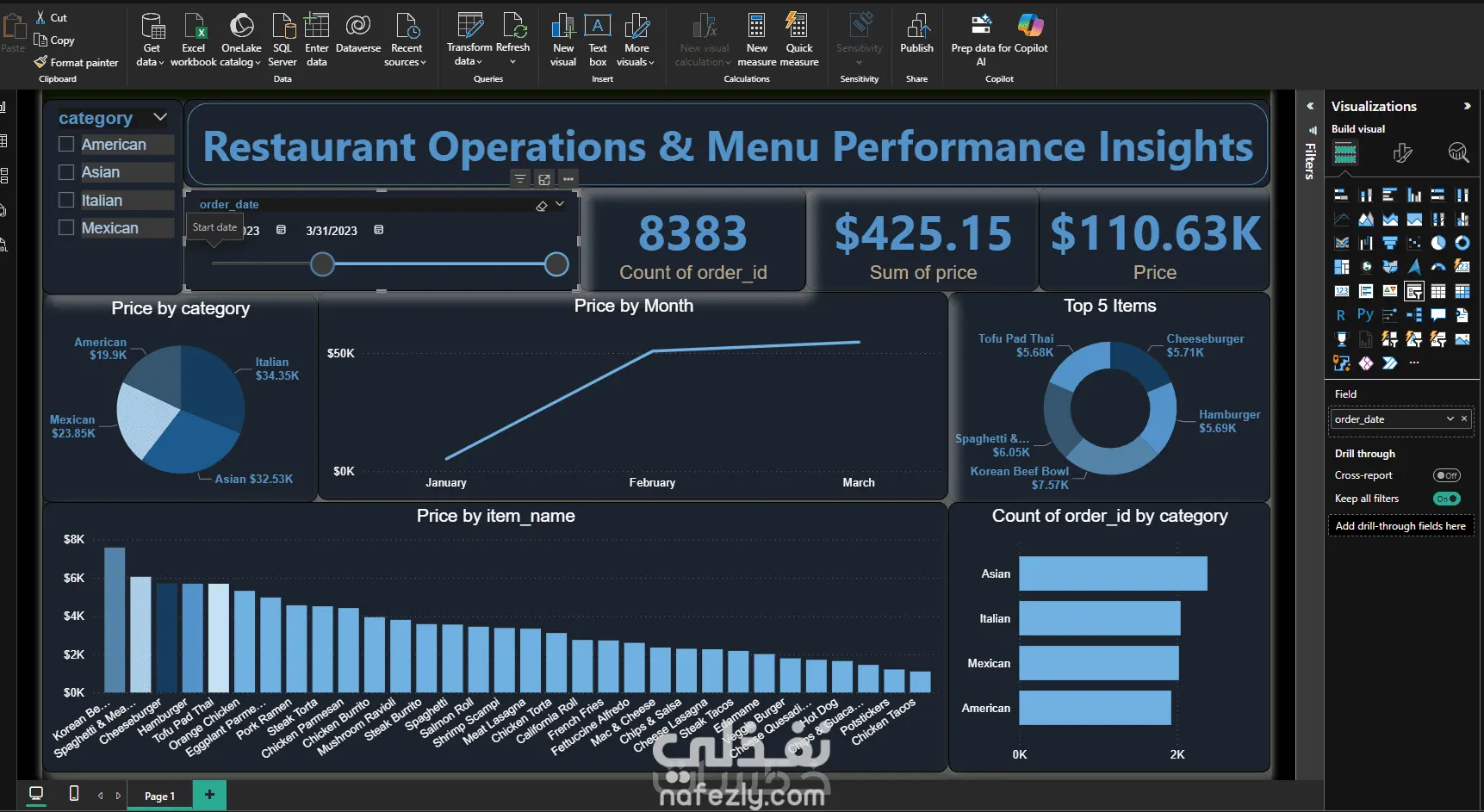Viewport: 1484px width, 812px height.
Task: Click the order_date slider's right handle
Action: click(557, 264)
